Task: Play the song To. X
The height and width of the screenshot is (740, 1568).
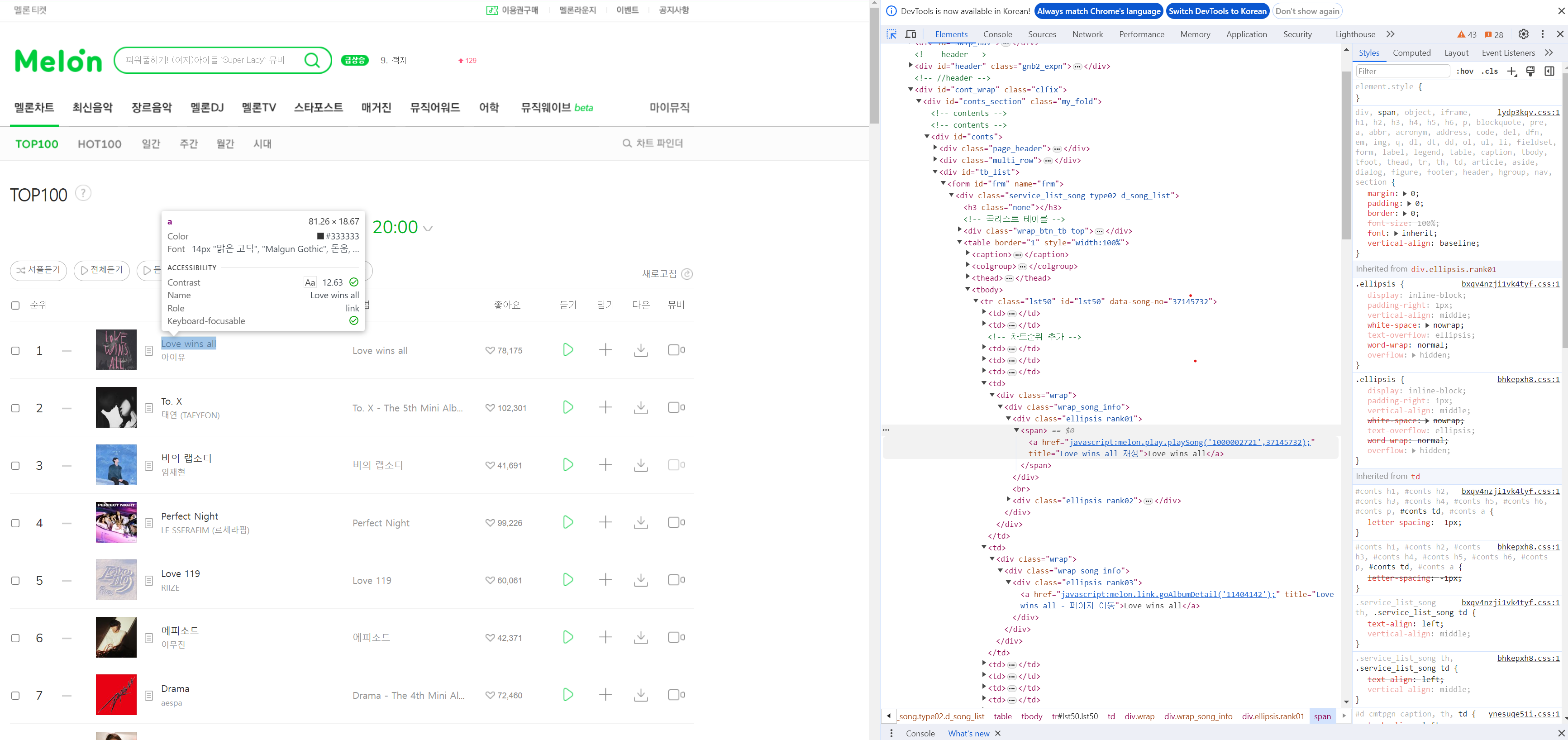Action: tap(567, 407)
